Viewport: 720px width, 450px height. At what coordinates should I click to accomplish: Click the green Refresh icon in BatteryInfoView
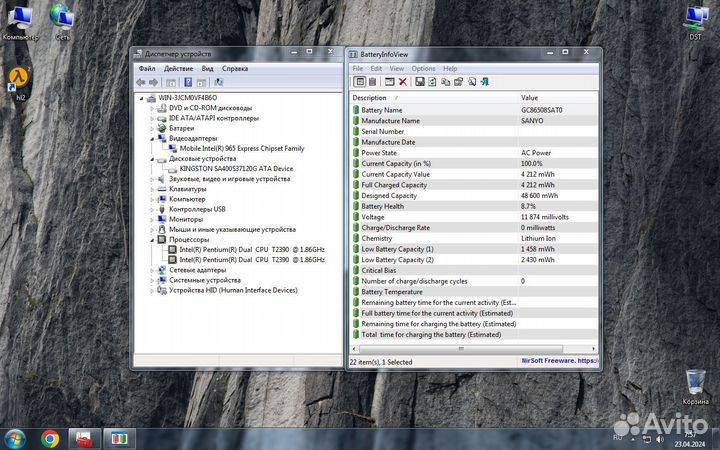coord(432,82)
